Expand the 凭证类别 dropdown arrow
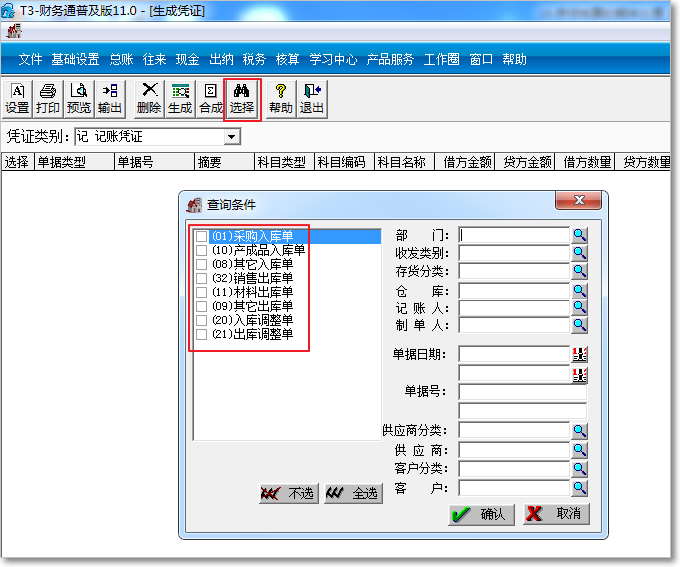 click(232, 137)
